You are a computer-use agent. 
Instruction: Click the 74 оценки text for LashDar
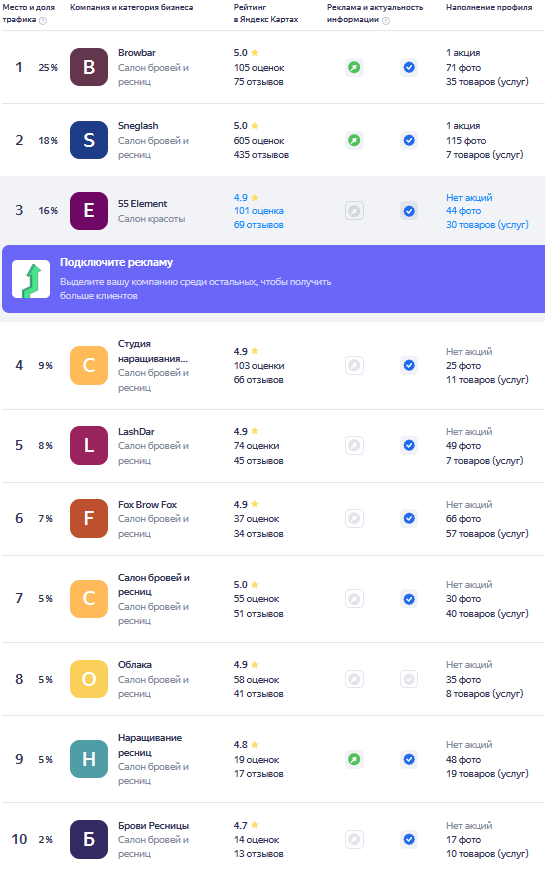click(x=257, y=445)
